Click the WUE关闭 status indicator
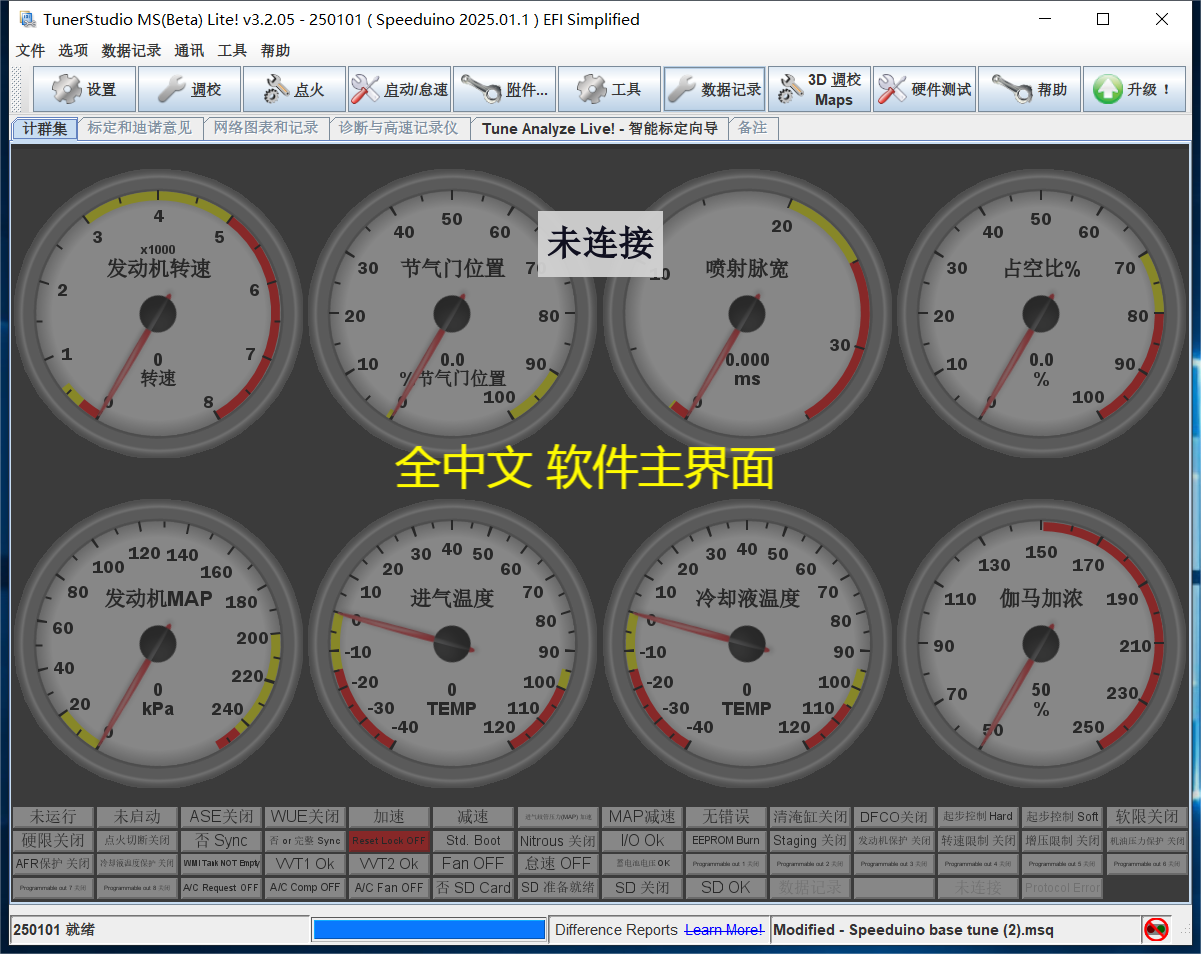The height and width of the screenshot is (954, 1201). 305,817
